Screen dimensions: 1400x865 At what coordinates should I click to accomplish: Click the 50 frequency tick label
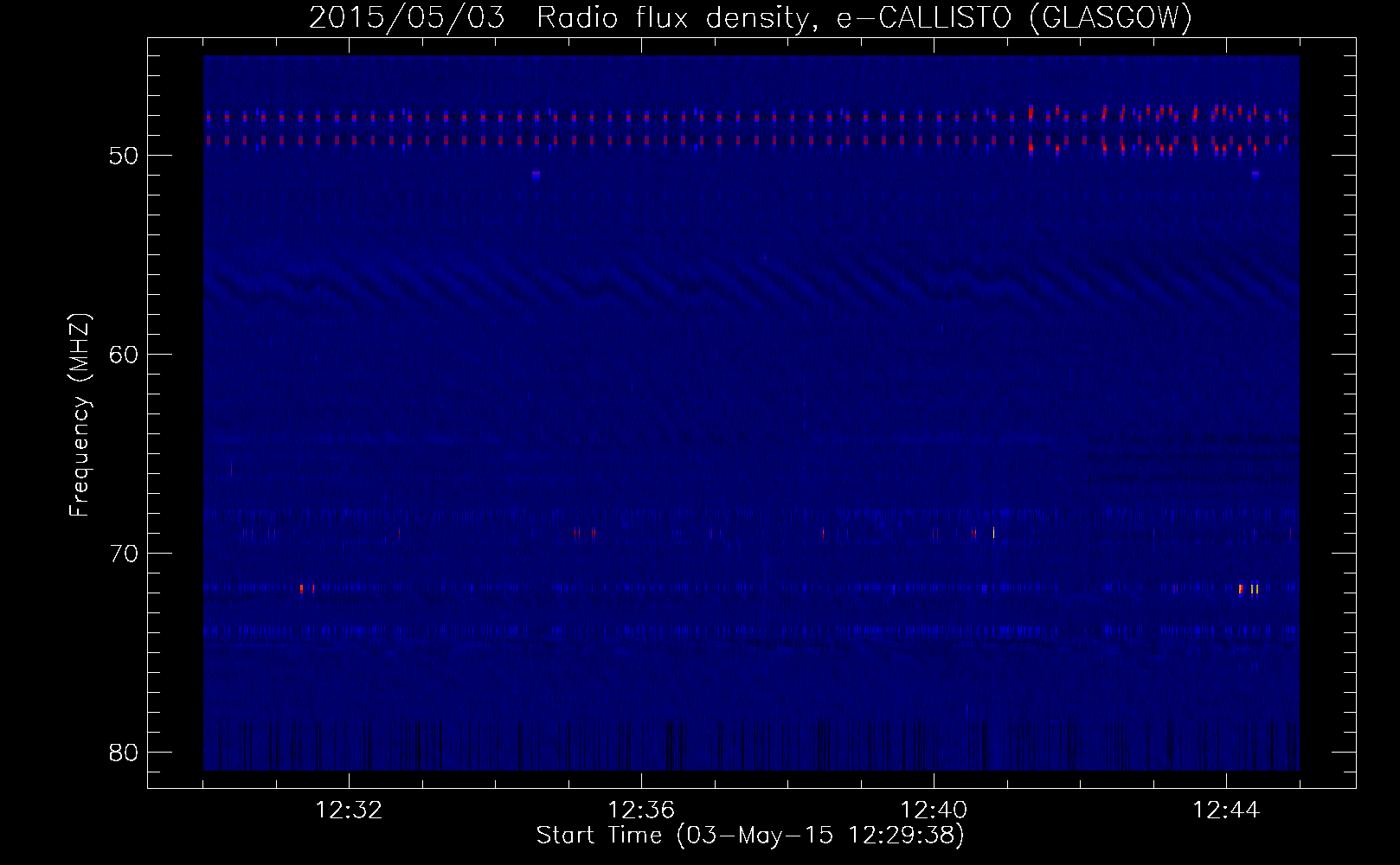tap(125, 156)
